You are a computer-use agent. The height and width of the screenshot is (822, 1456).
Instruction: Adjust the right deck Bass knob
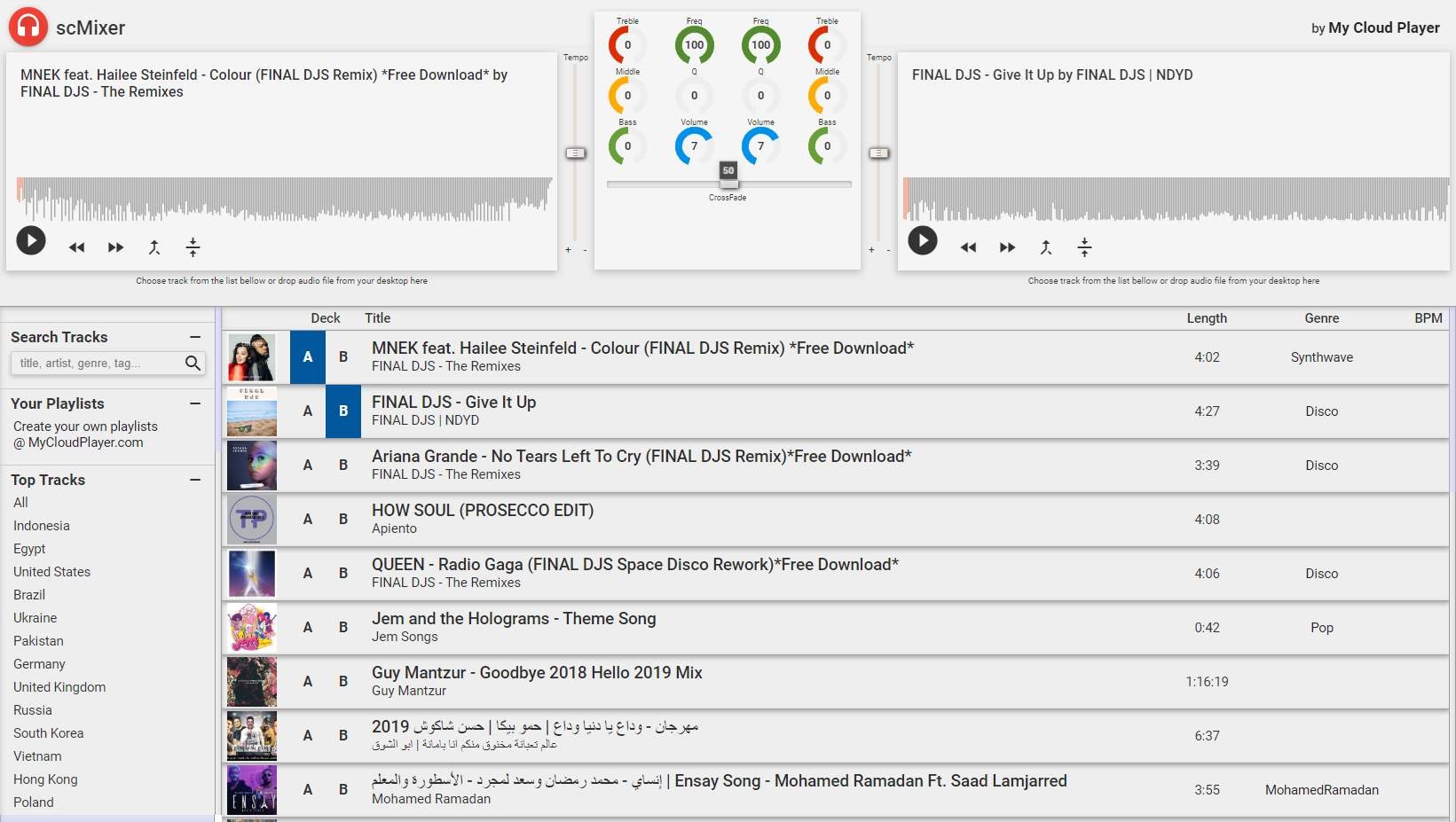pyautogui.click(x=827, y=146)
